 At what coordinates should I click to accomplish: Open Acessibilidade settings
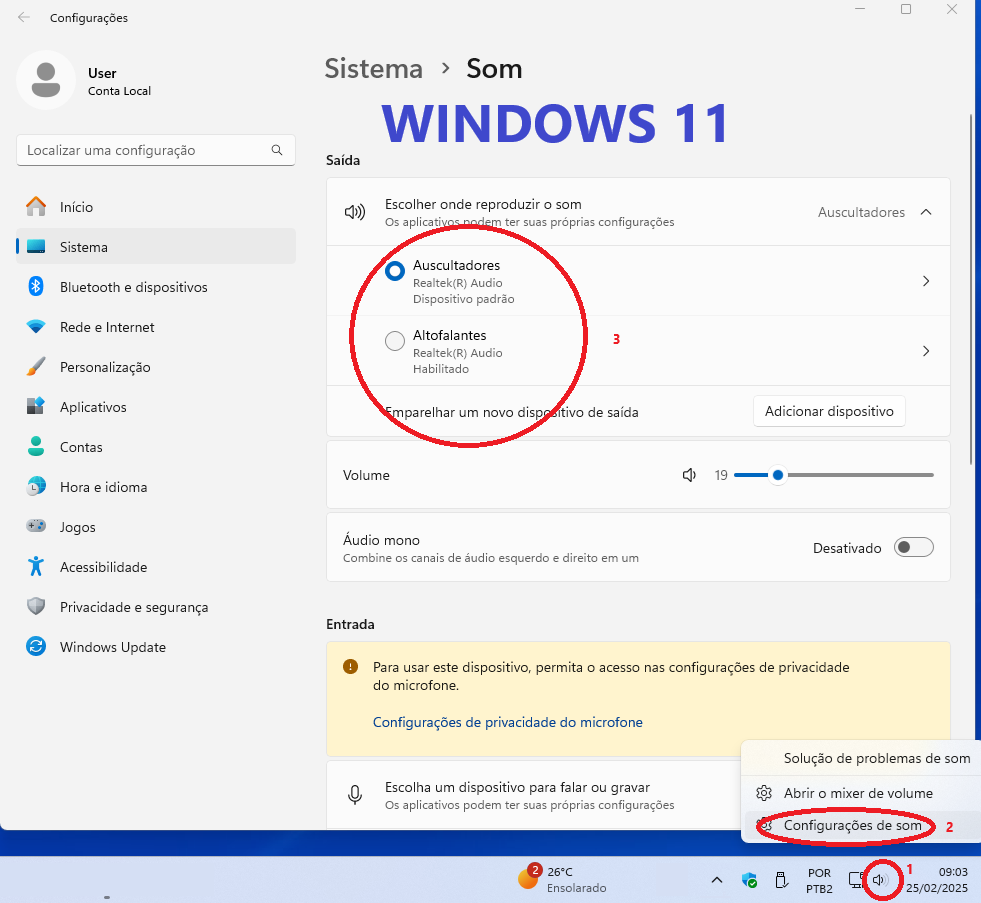(156, 567)
